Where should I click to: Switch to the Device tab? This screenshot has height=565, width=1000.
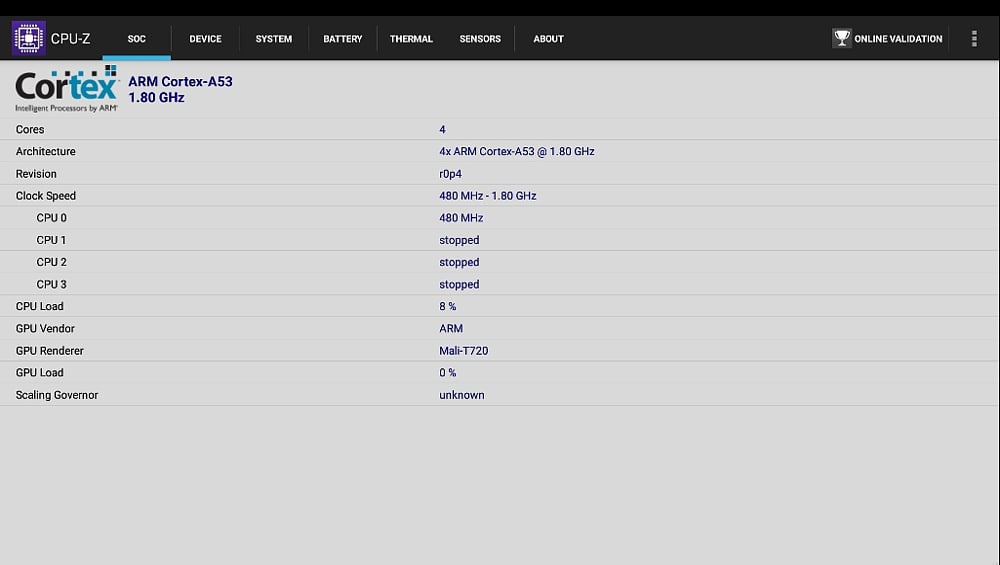pos(205,39)
